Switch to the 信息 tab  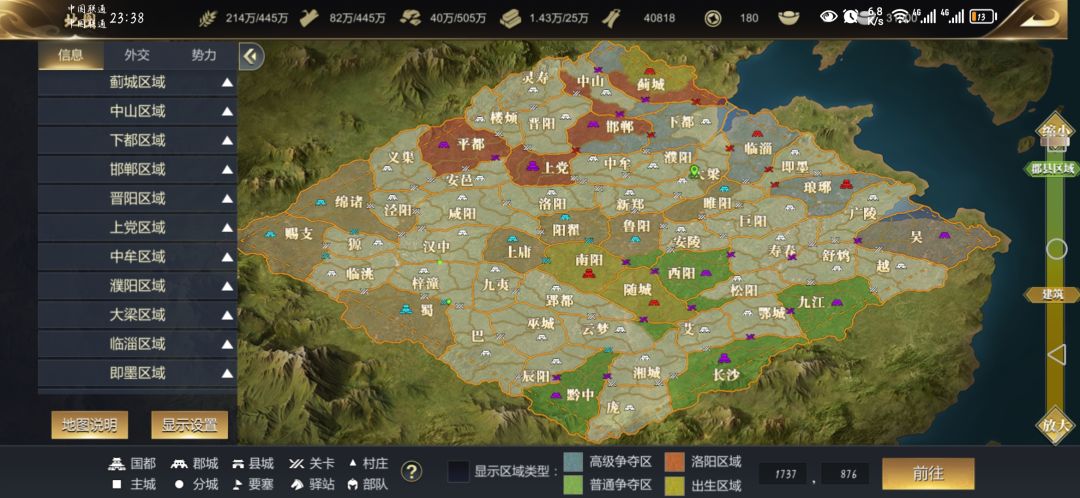pyautogui.click(x=71, y=55)
